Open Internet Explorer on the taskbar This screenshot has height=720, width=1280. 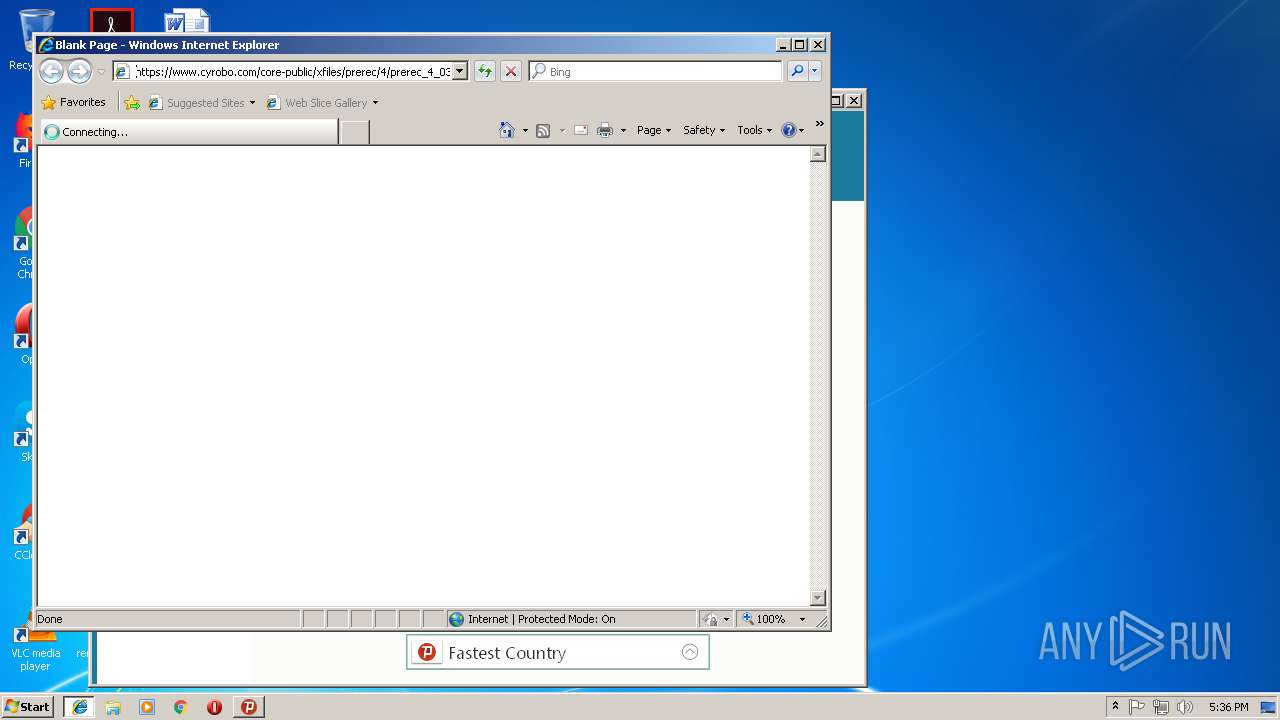tap(79, 706)
